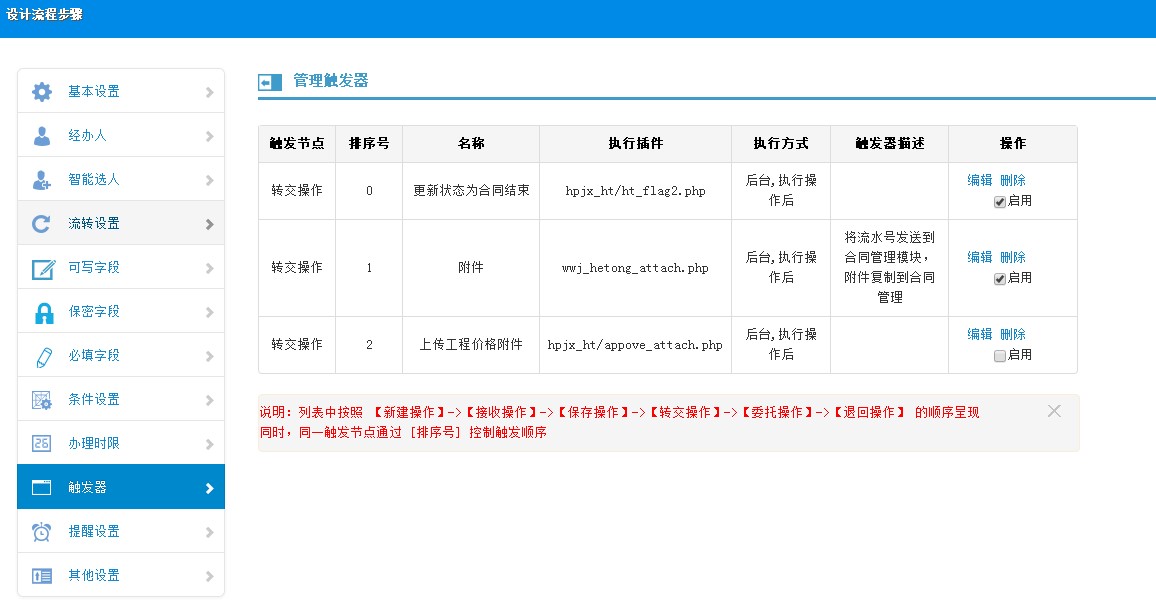Screen dimensions: 1156x614
Task: Click the padlock icon beside 保密字段
Action: pos(44,313)
